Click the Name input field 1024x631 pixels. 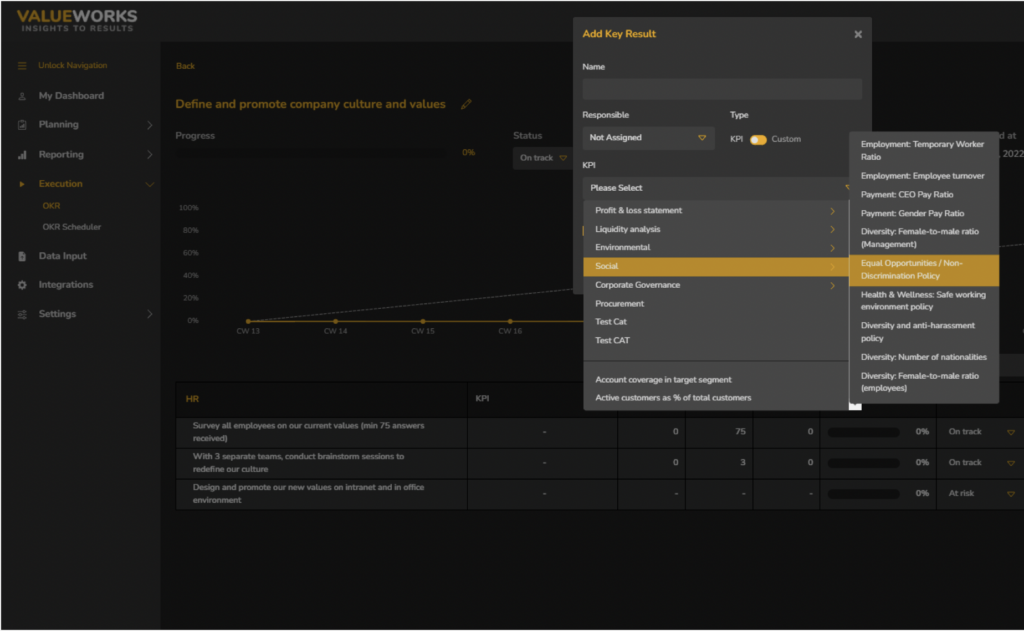(x=722, y=89)
